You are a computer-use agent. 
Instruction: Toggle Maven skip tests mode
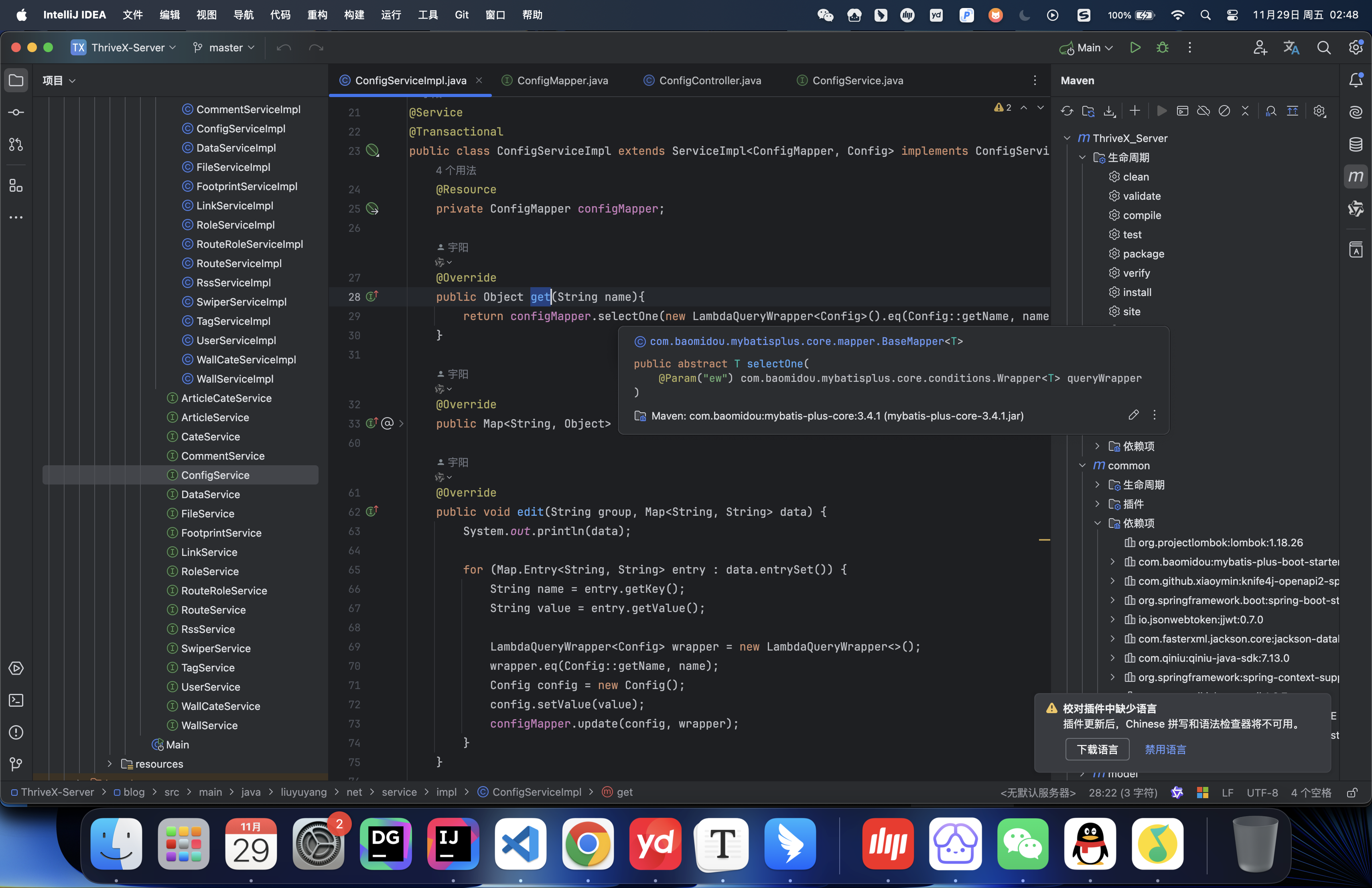1224,111
